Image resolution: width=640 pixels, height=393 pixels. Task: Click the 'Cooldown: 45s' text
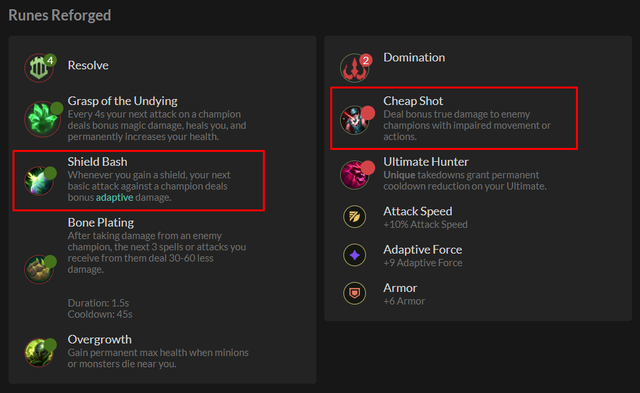tap(100, 315)
